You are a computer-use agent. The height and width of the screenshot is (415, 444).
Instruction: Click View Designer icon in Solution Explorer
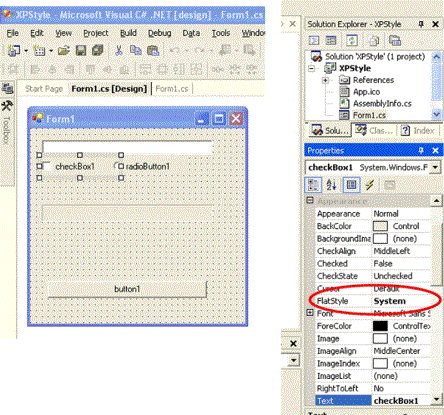click(x=331, y=41)
